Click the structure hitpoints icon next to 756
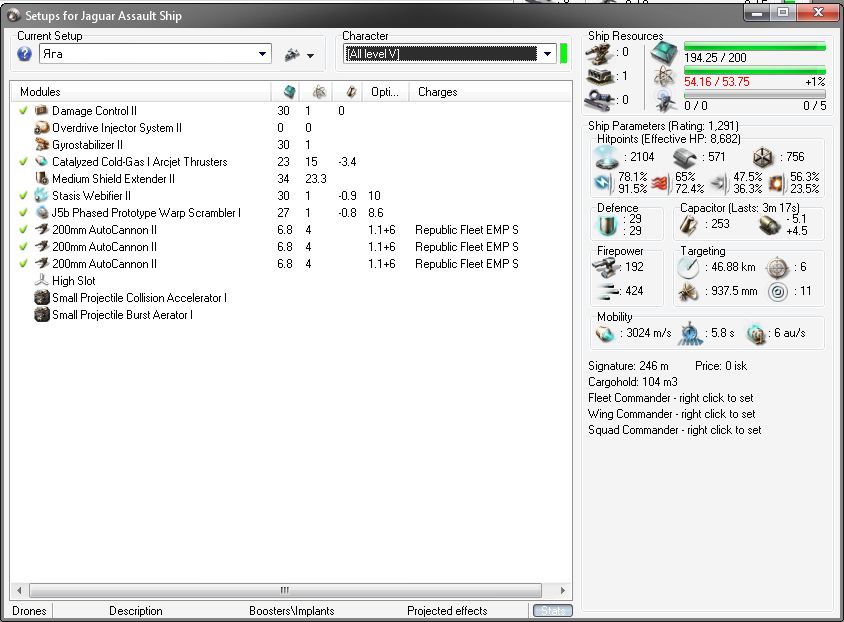The width and height of the screenshot is (844, 622). pyautogui.click(x=763, y=158)
